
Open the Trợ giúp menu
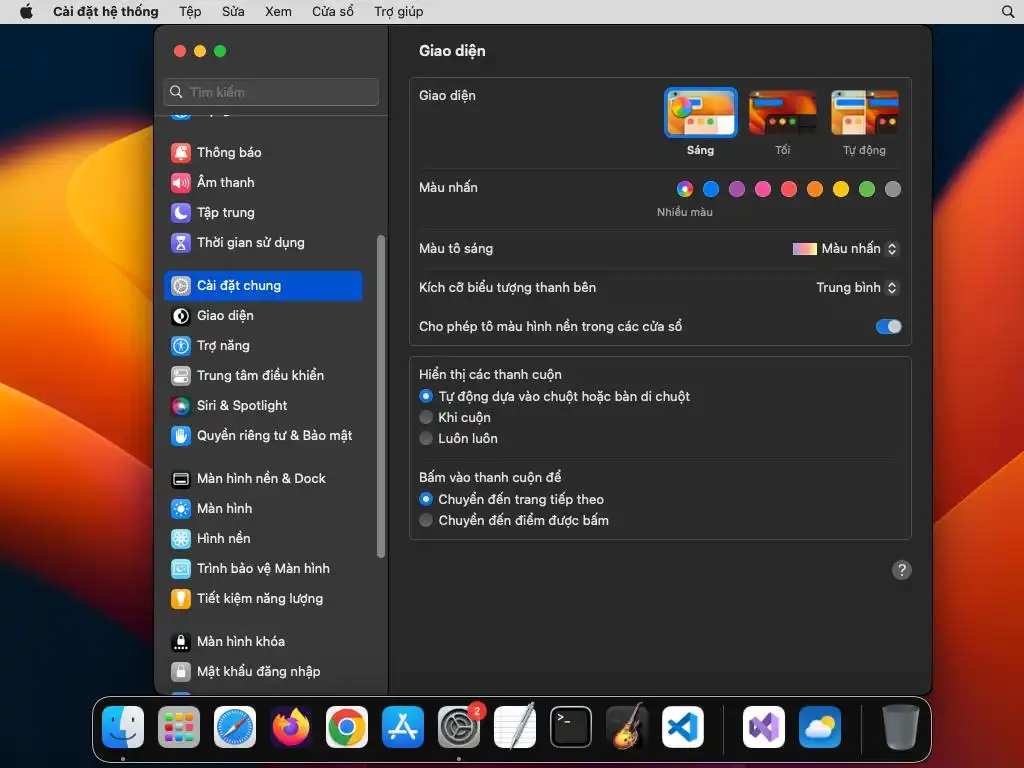(398, 12)
